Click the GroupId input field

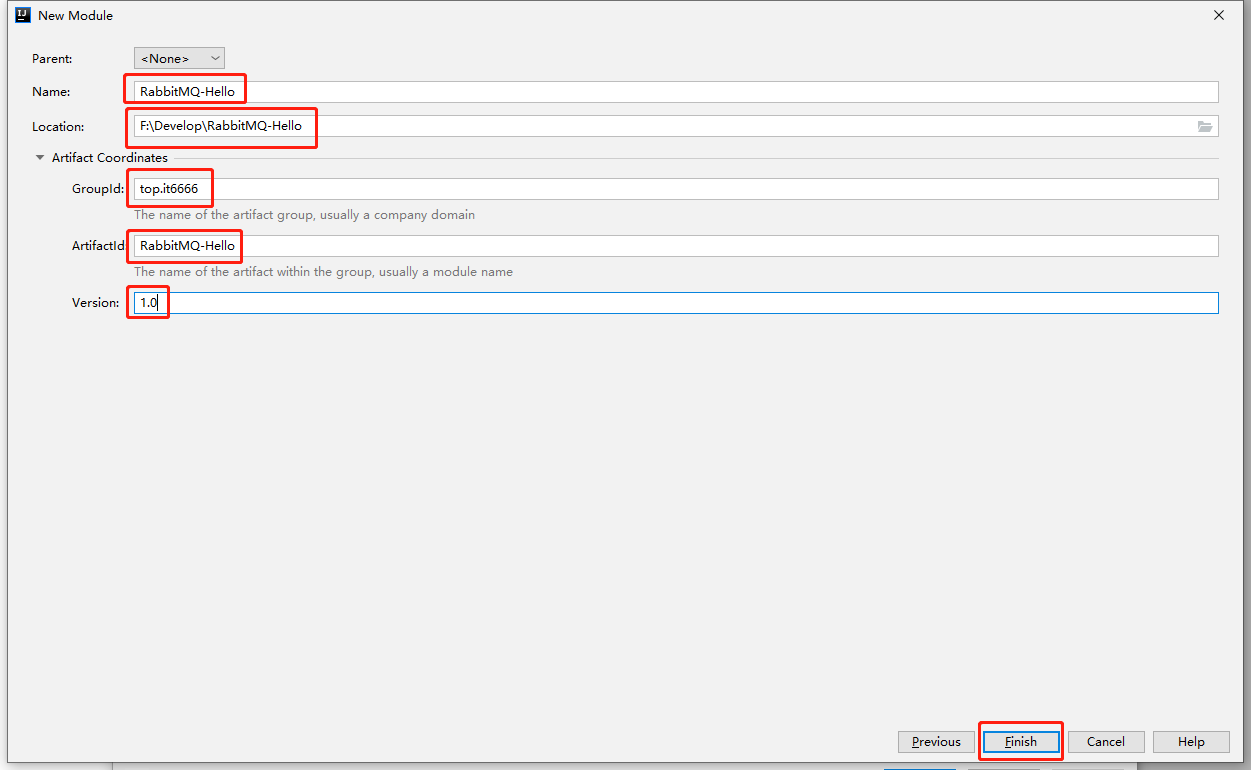click(x=676, y=189)
